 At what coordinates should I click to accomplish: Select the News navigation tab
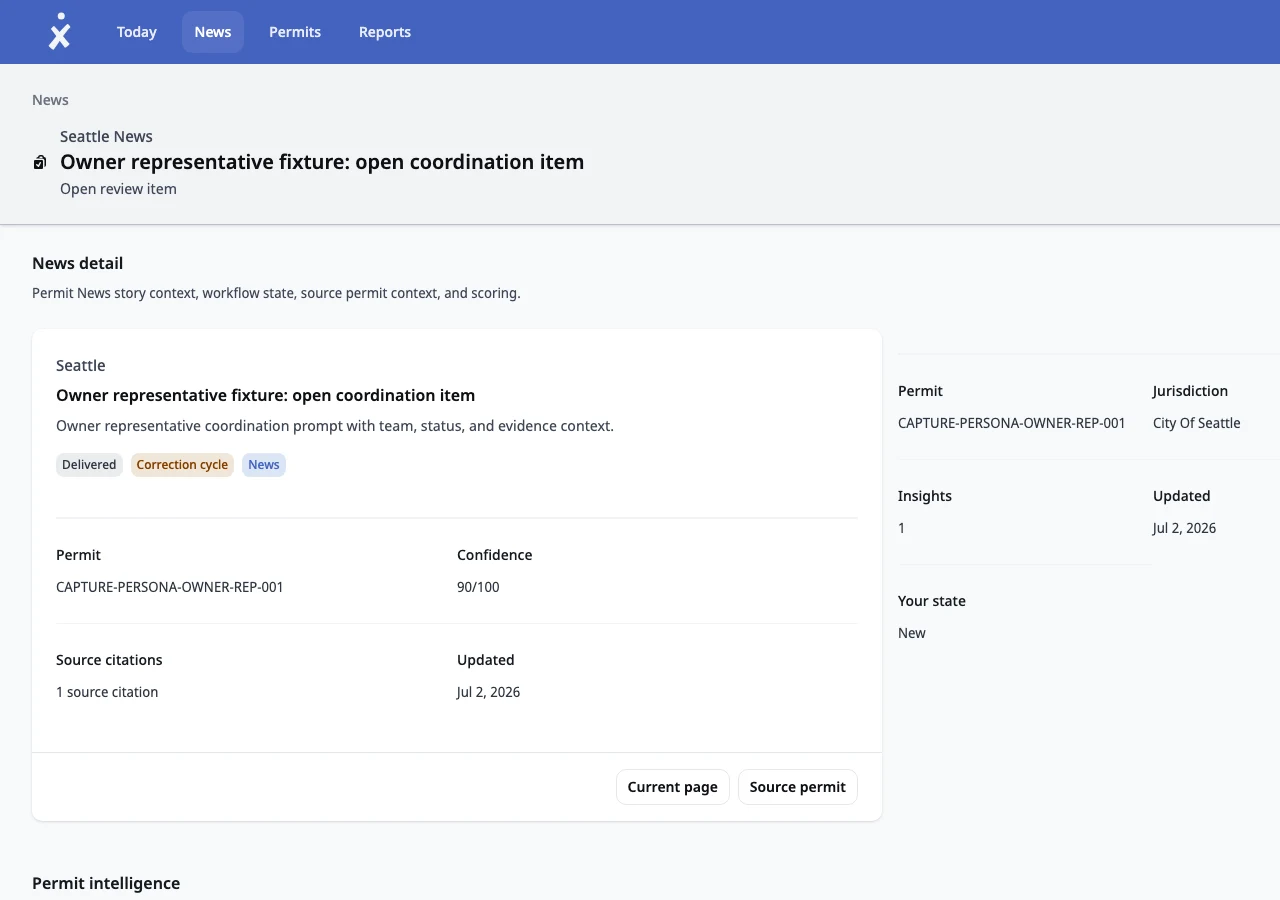[213, 32]
